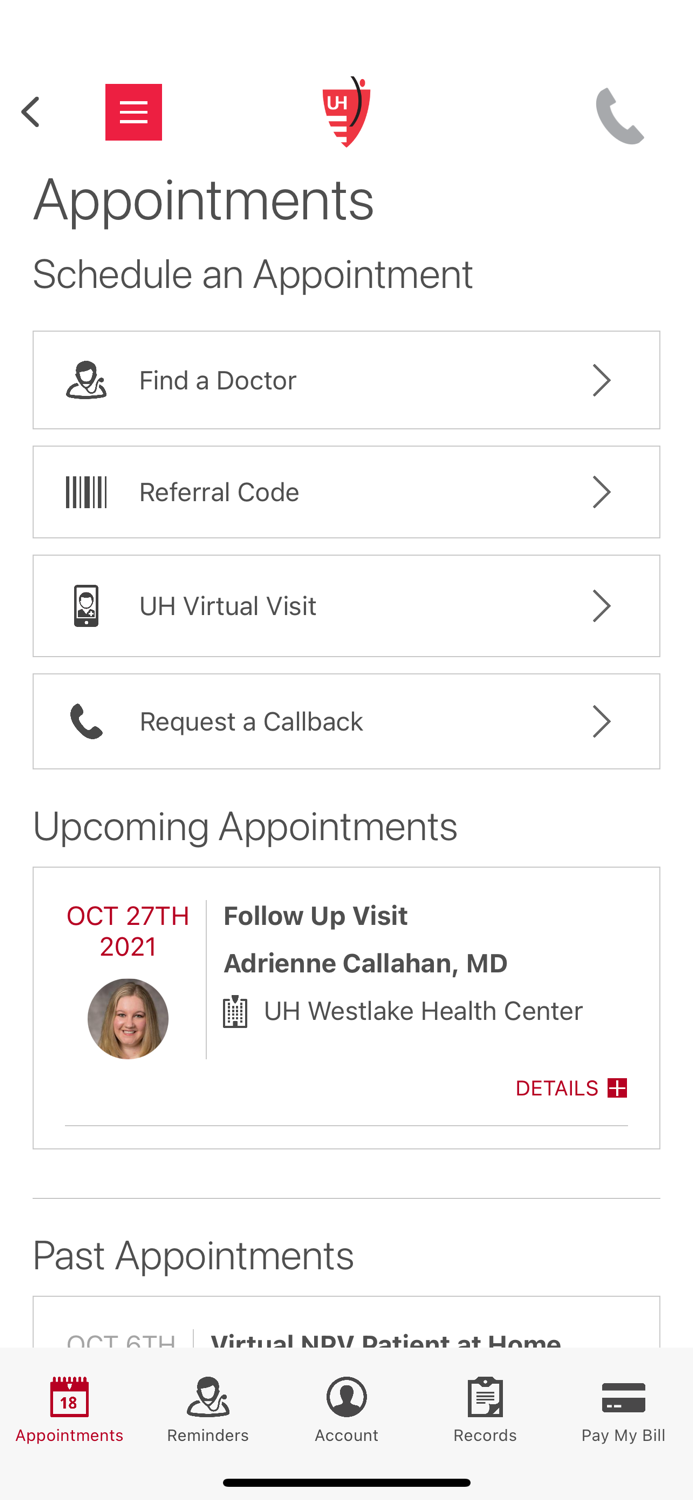The image size is (693, 1500).
Task: Expand appointment DETAILS plus button
Action: click(x=616, y=1088)
